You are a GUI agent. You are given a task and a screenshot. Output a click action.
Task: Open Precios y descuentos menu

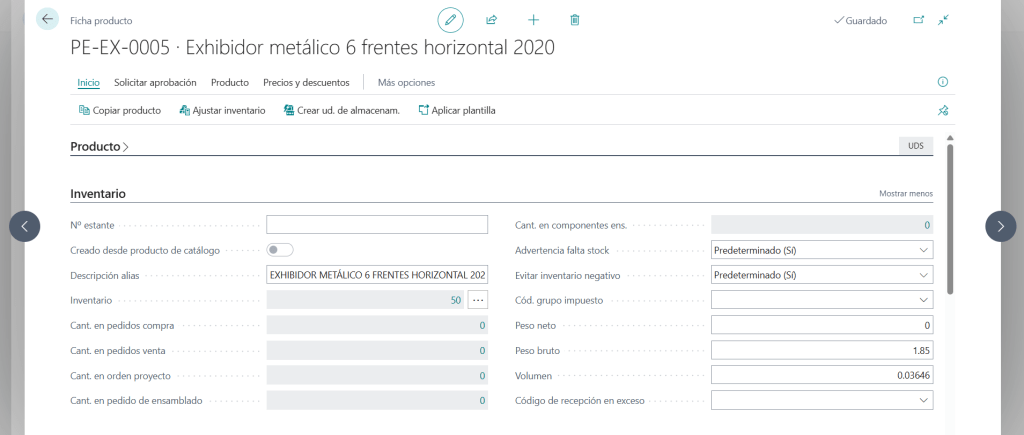tap(306, 82)
